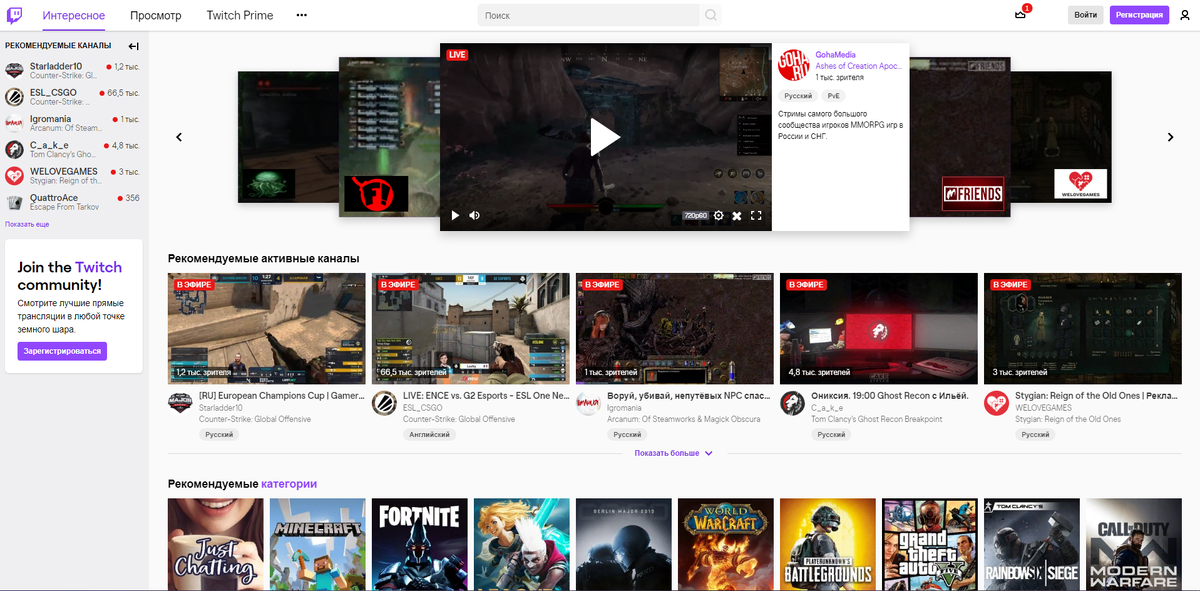Viewport: 1200px width, 591px height.
Task: Mute the featured stream volume
Action: point(475,215)
